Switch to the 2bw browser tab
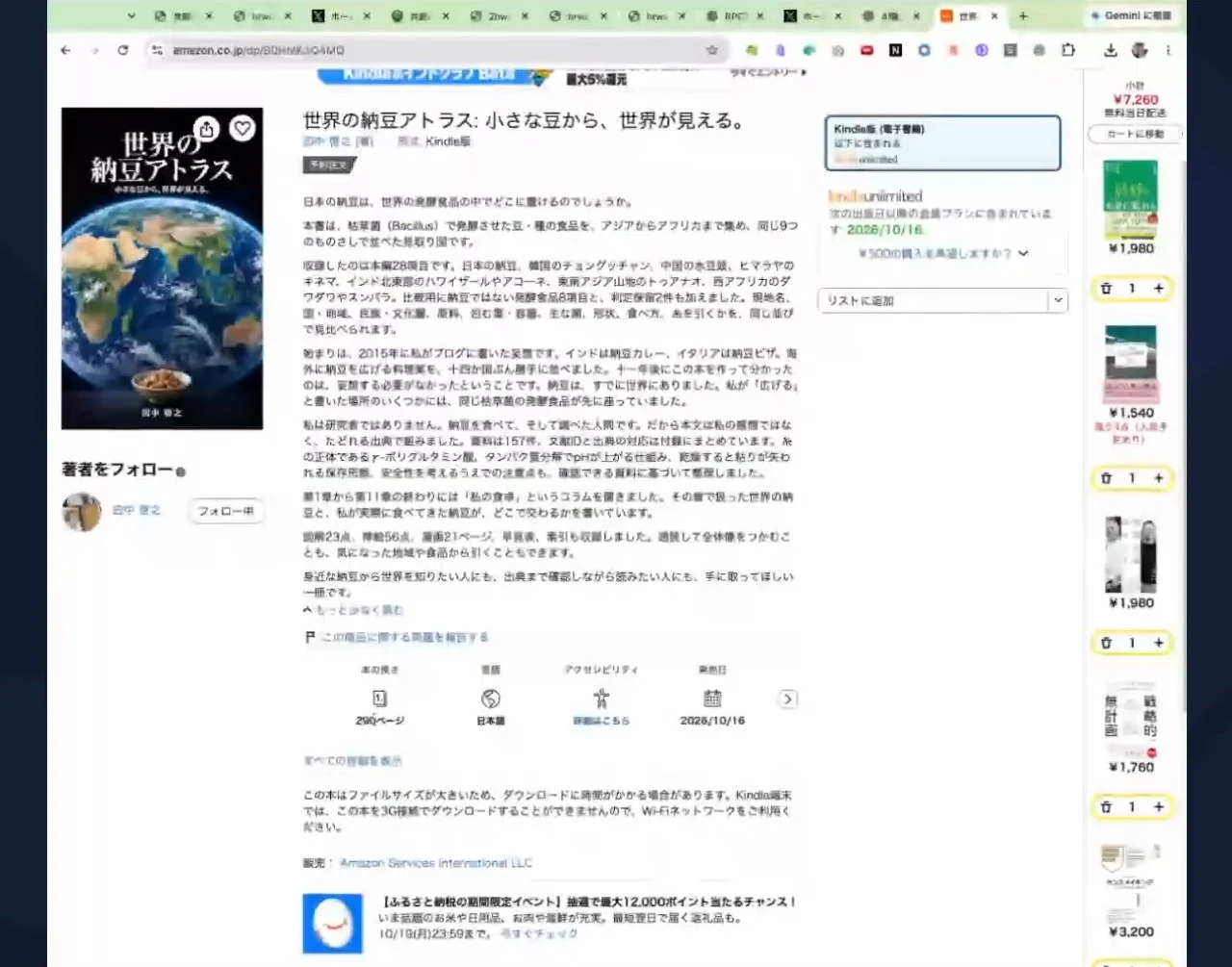Screen dimensions: 1232x967 pyautogui.click(x=500, y=16)
